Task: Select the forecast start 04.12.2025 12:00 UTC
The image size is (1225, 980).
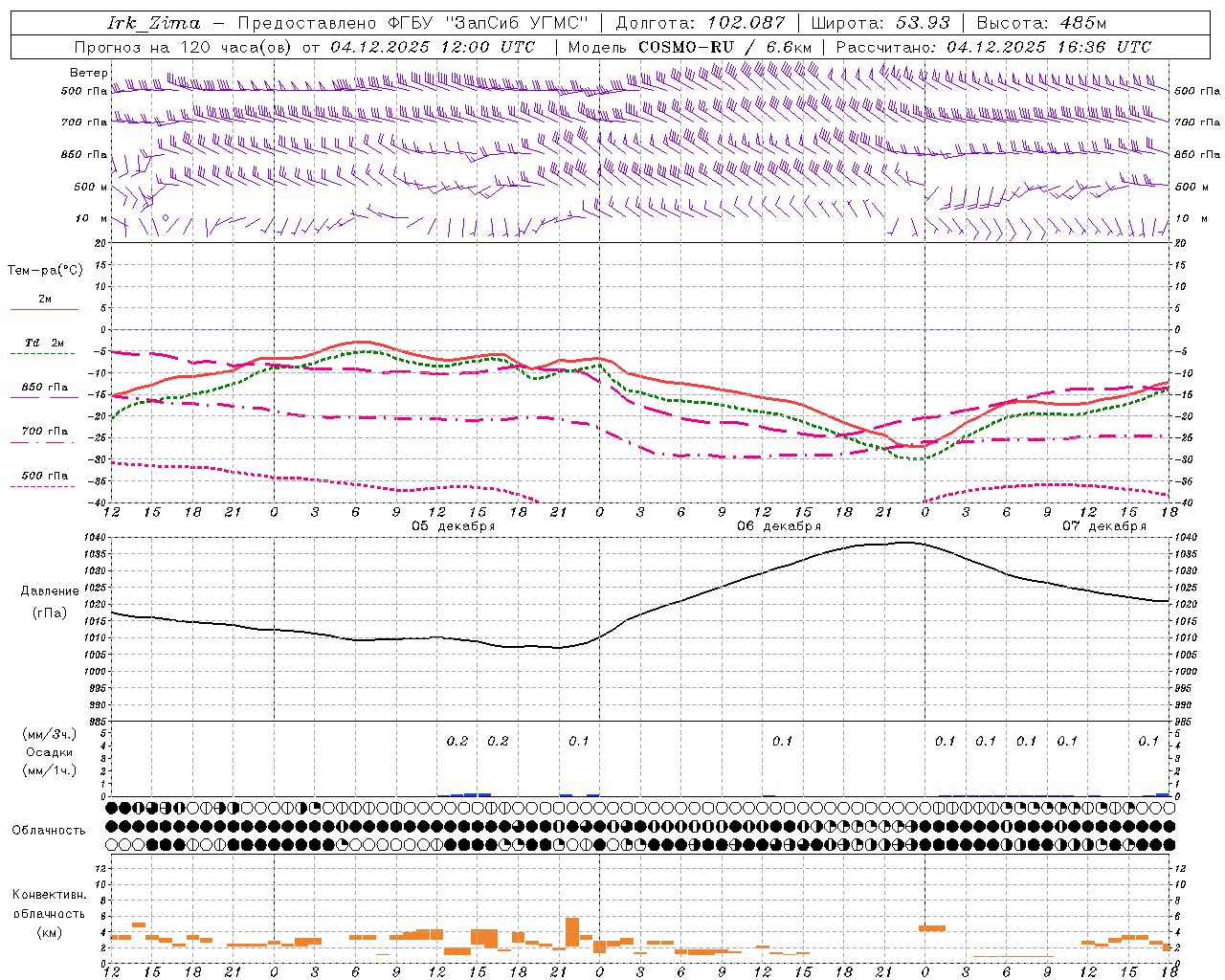Action: click(433, 47)
